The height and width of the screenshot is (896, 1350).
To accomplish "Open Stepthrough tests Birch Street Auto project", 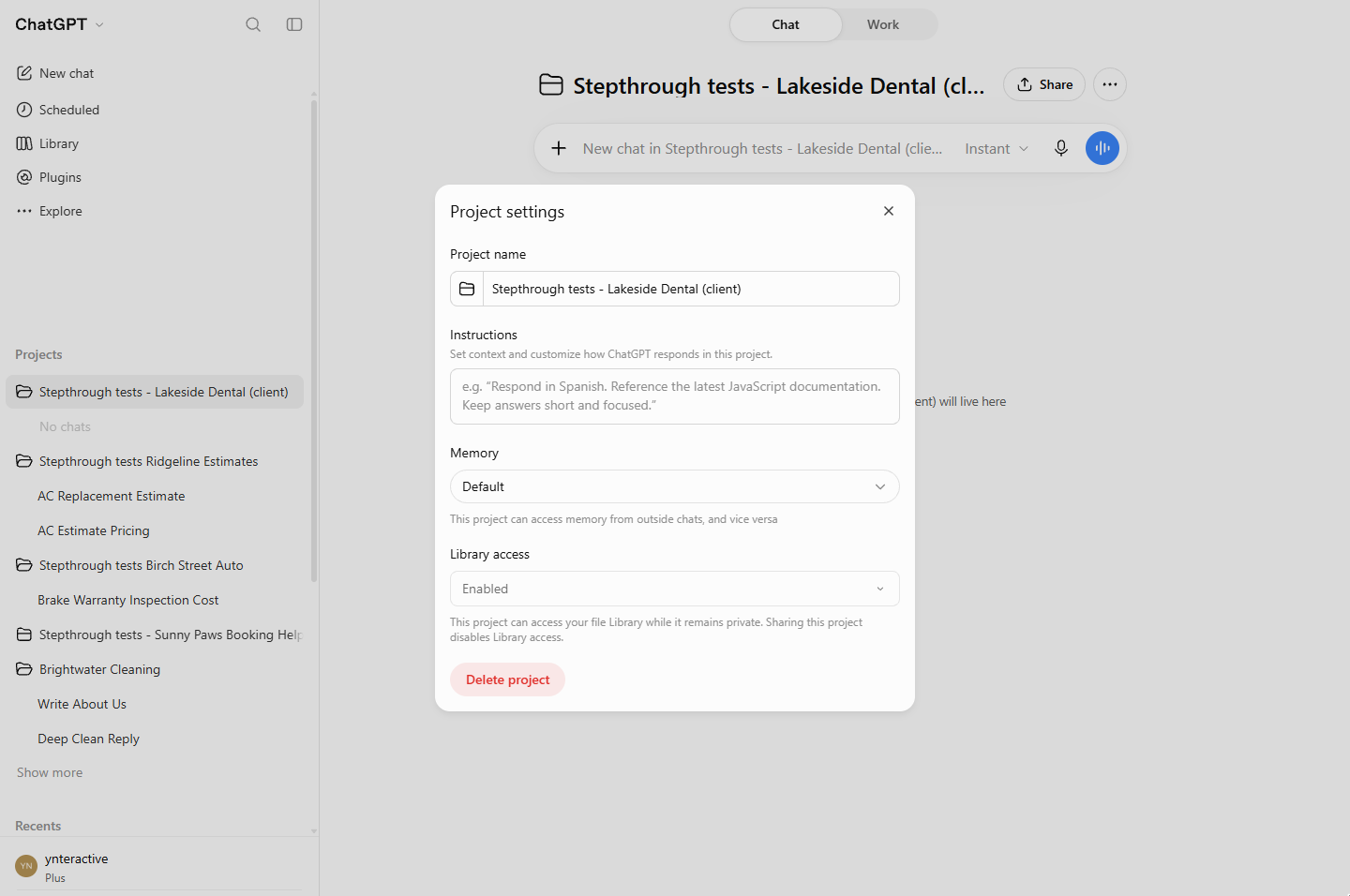I will pyautogui.click(x=155, y=565).
